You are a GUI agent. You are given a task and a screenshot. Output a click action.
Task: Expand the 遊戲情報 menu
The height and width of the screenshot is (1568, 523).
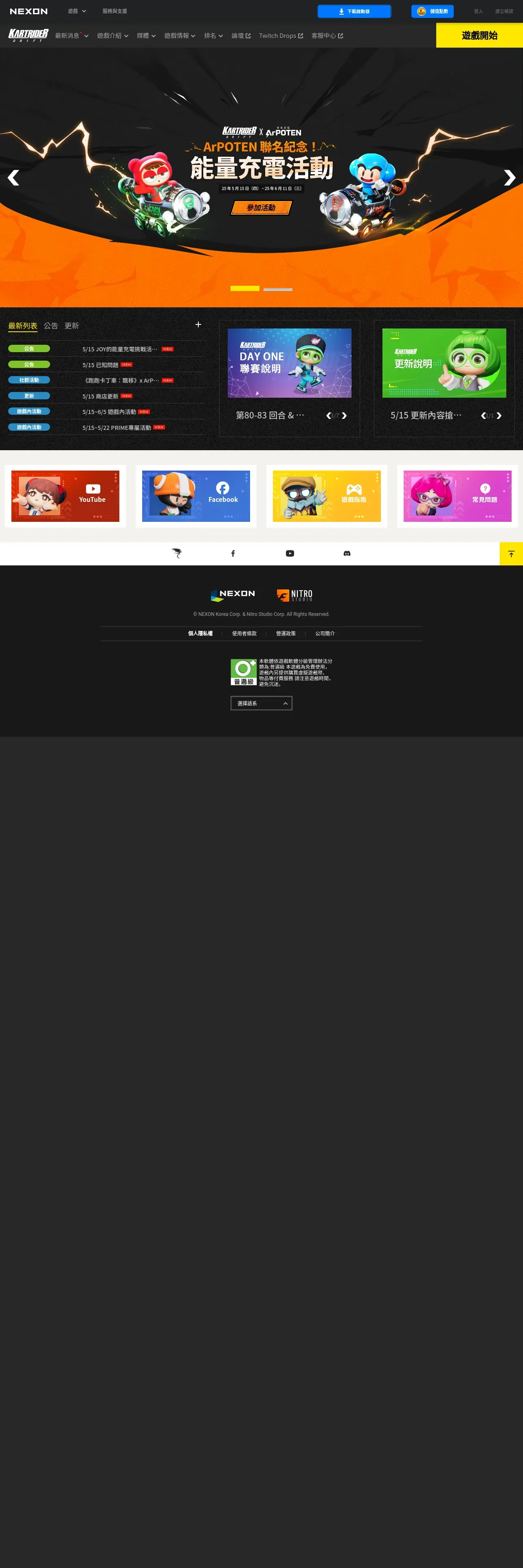180,36
